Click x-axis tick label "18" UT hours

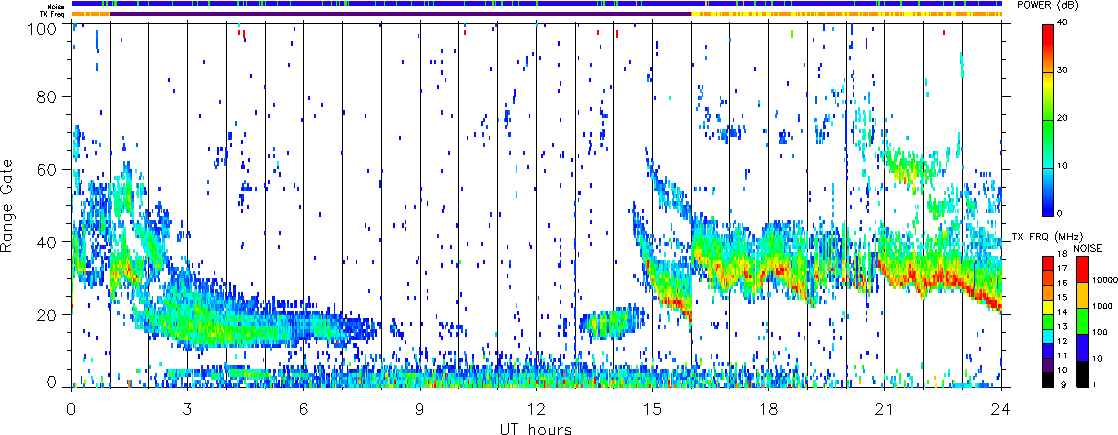click(769, 409)
